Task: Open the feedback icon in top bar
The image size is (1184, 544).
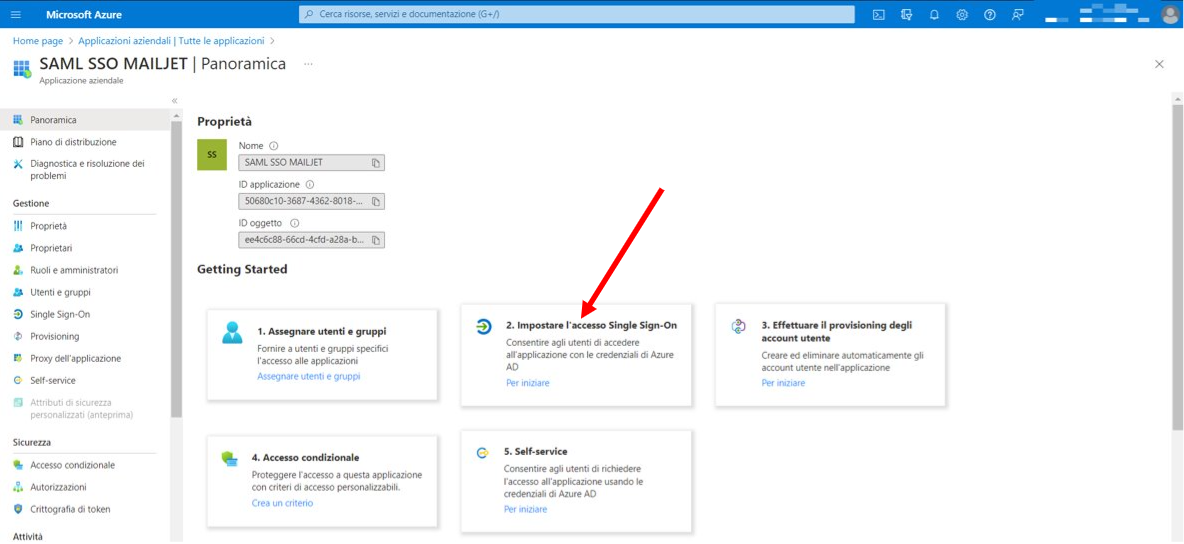Action: [x=1018, y=14]
